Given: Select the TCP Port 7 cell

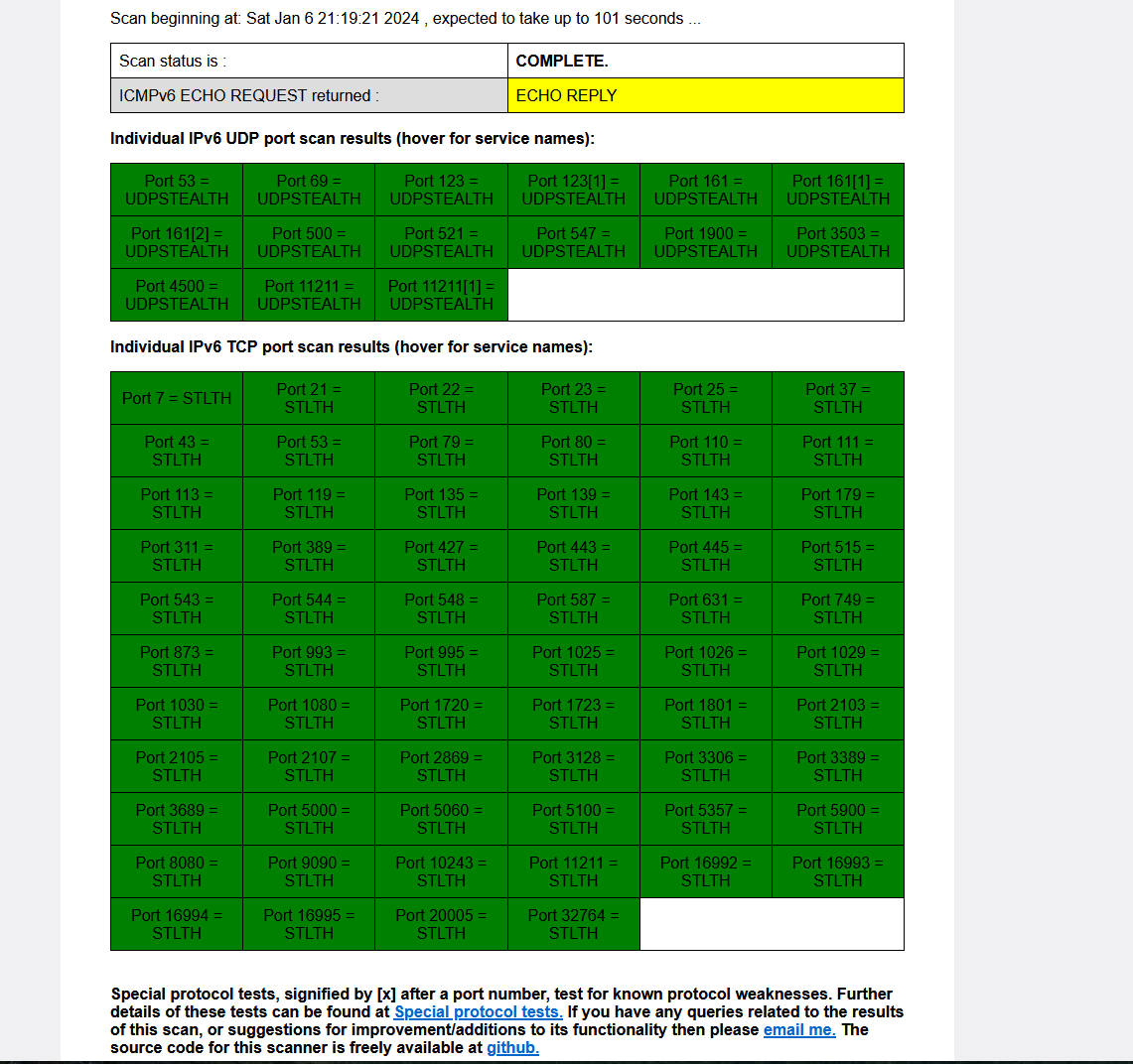Looking at the screenshot, I should [177, 398].
